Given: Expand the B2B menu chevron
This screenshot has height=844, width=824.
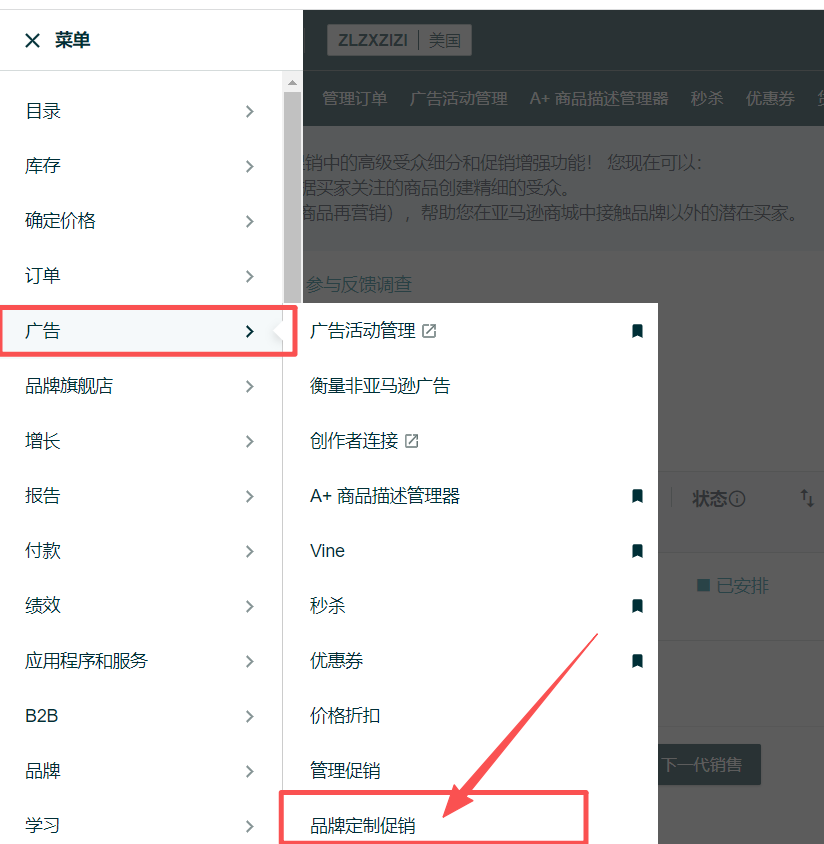Looking at the screenshot, I should [x=249, y=716].
